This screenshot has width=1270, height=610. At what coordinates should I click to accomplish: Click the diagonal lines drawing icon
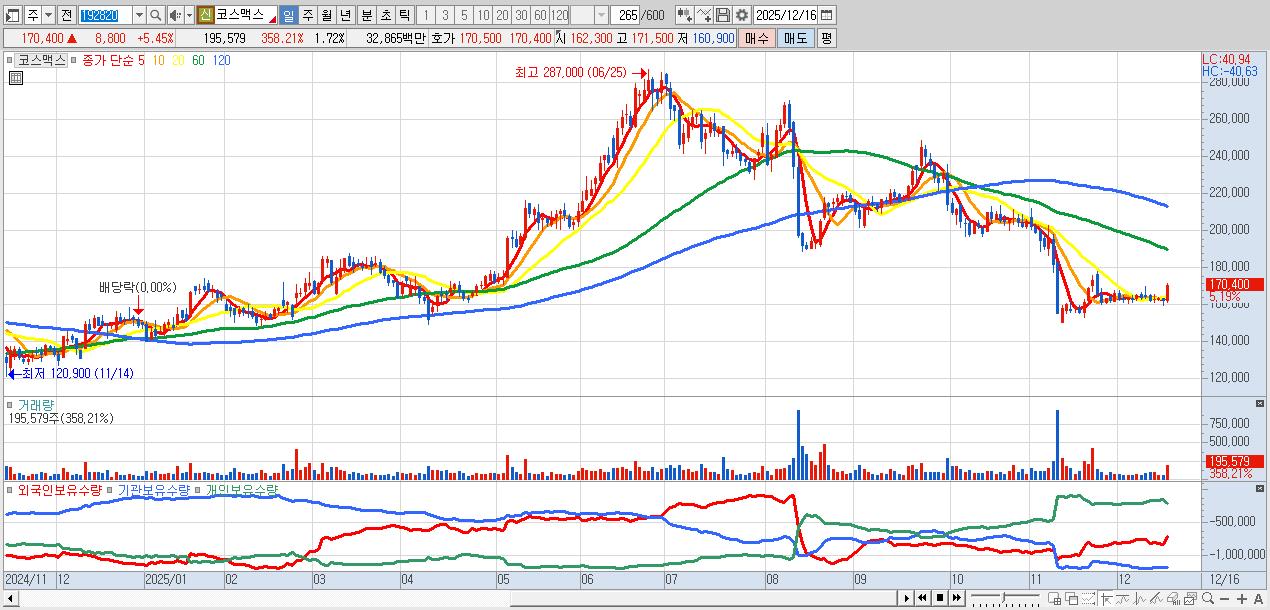pos(1157,598)
